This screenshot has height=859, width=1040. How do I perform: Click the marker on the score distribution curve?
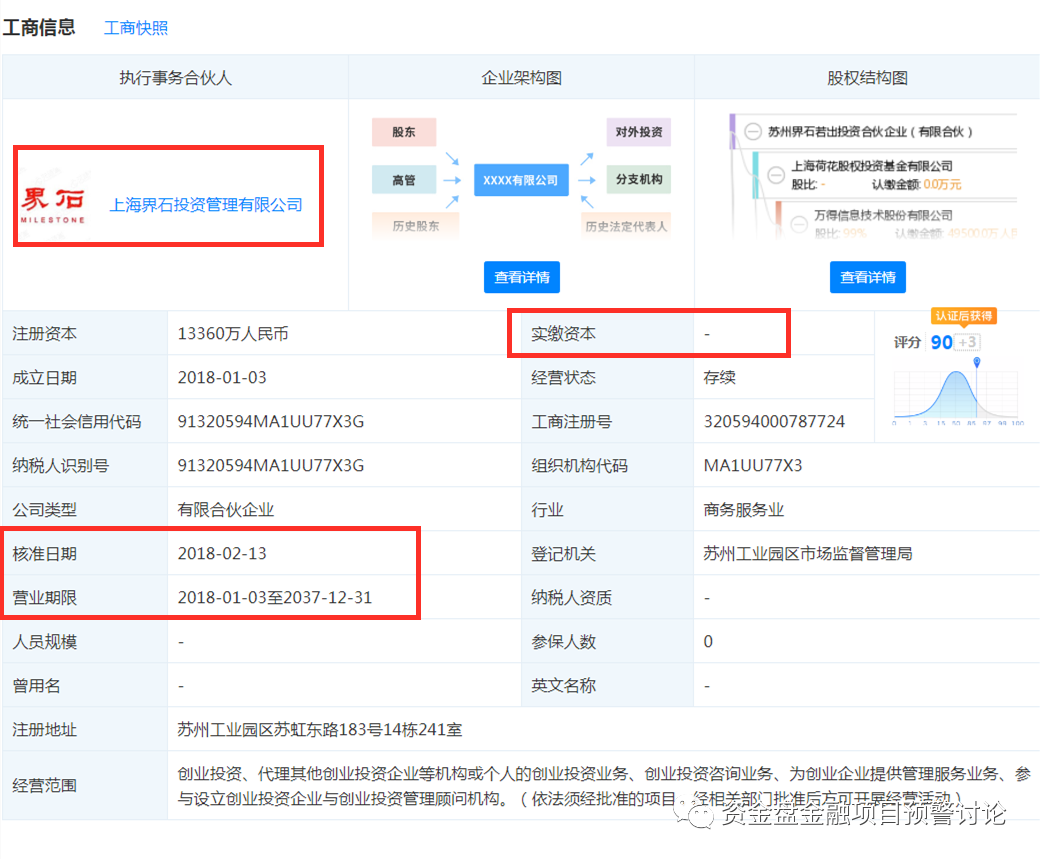coord(977,363)
